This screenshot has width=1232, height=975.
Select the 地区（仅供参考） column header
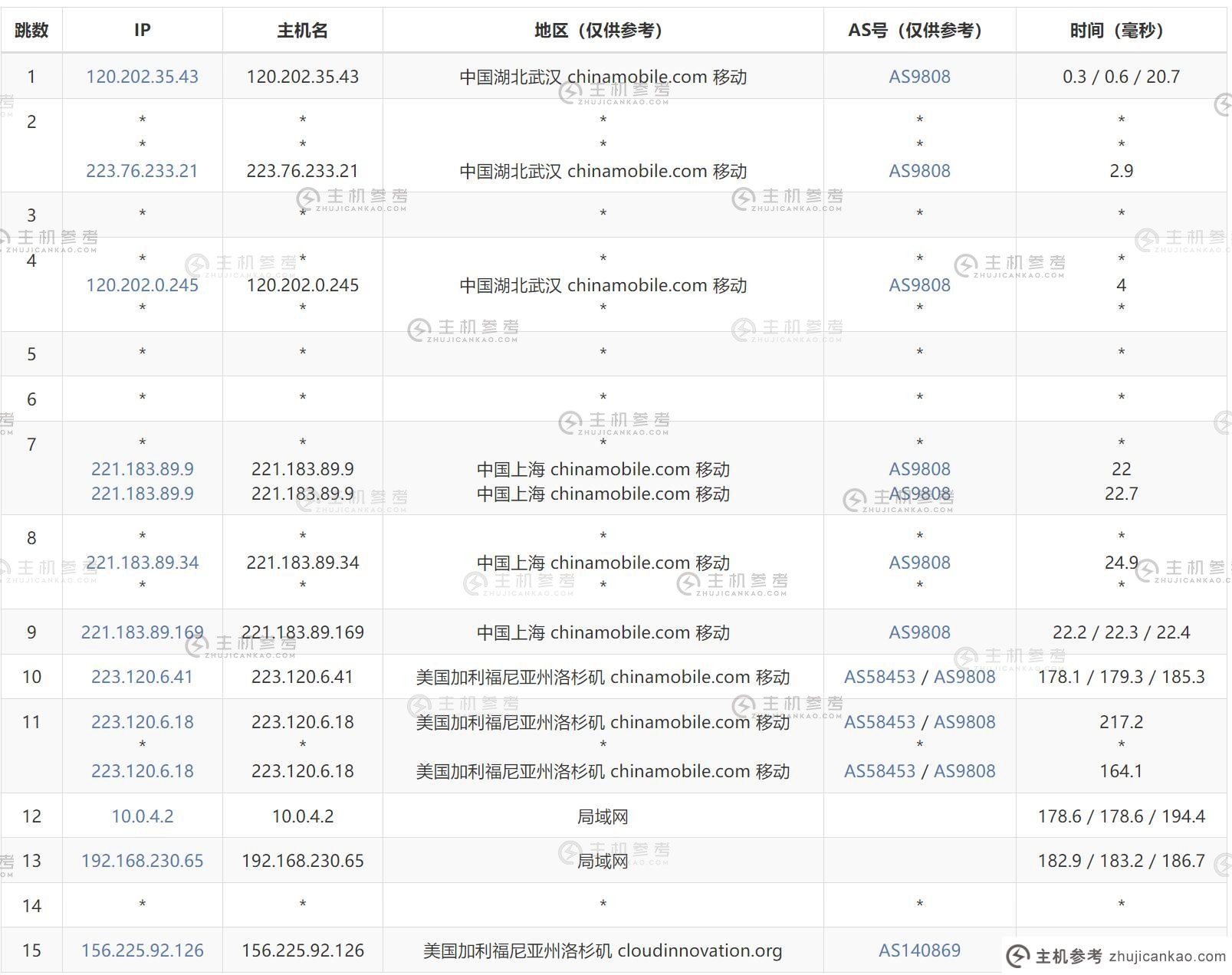[x=603, y=30]
